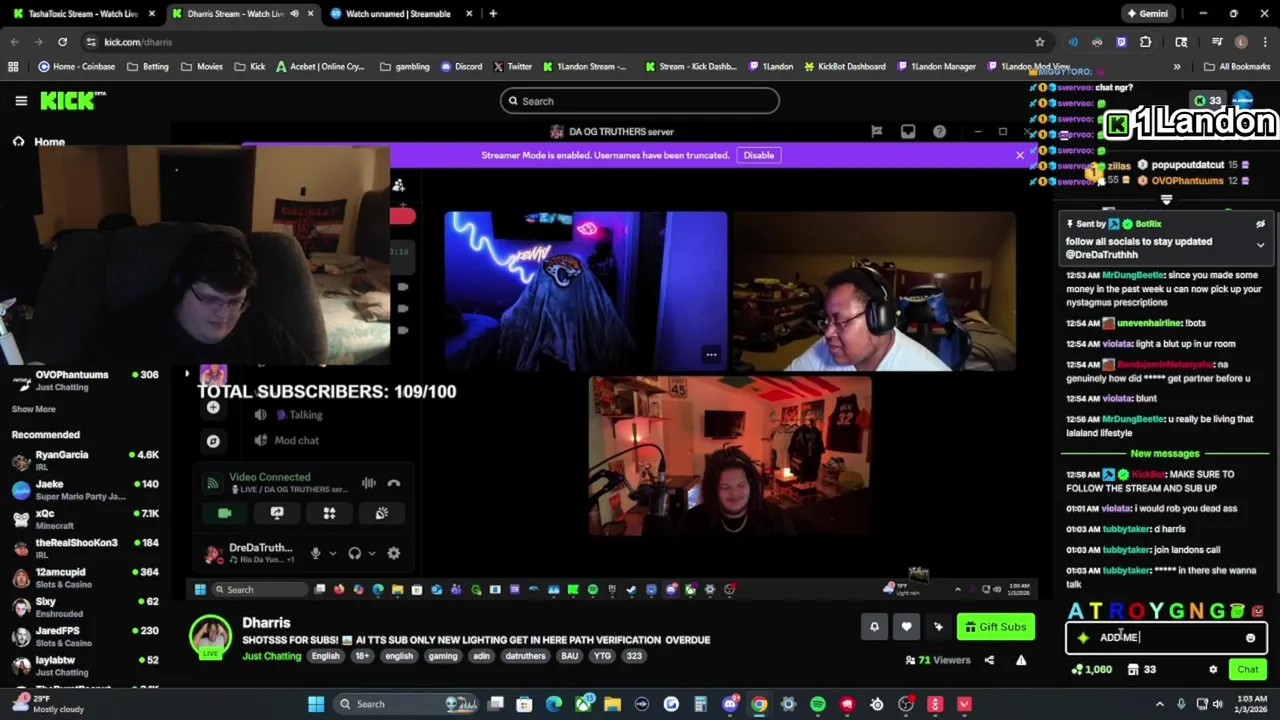The width and height of the screenshot is (1280, 720).
Task: Open the Betting bookmarks folder
Action: tap(148, 67)
